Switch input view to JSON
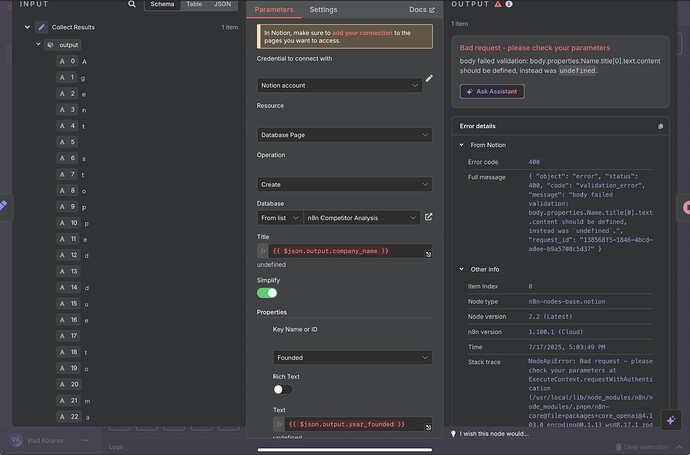Screen dimensions: 690x455 point(222,4)
